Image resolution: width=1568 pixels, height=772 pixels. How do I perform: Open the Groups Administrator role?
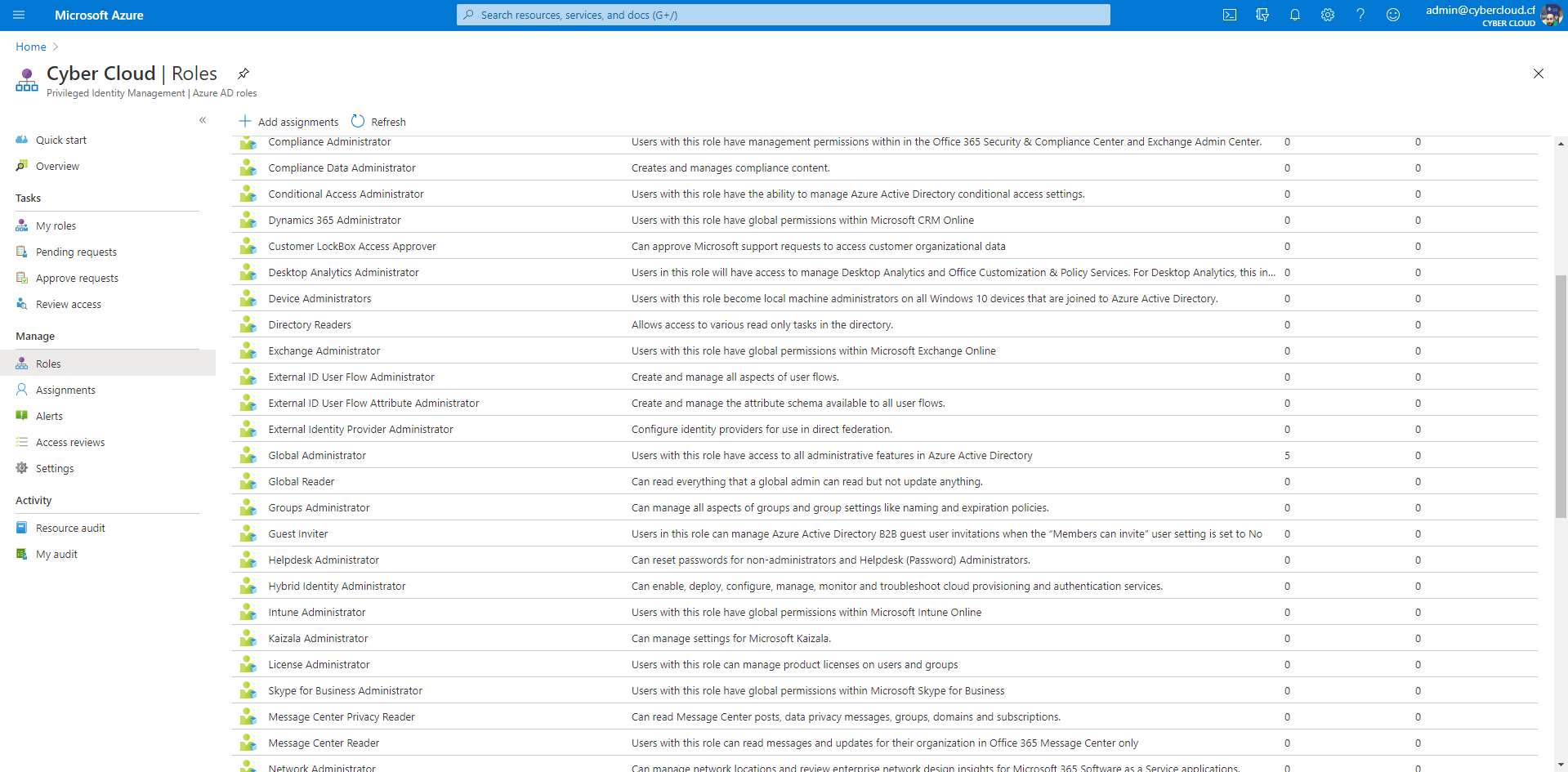[319, 507]
